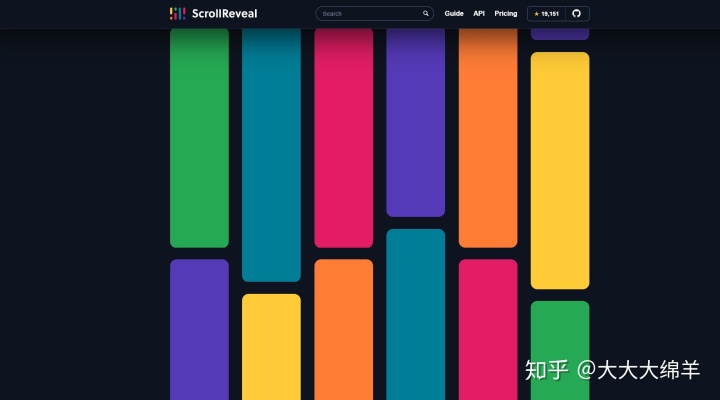The image size is (720, 400).
Task: Open the Pricing menu item
Action: pos(506,14)
